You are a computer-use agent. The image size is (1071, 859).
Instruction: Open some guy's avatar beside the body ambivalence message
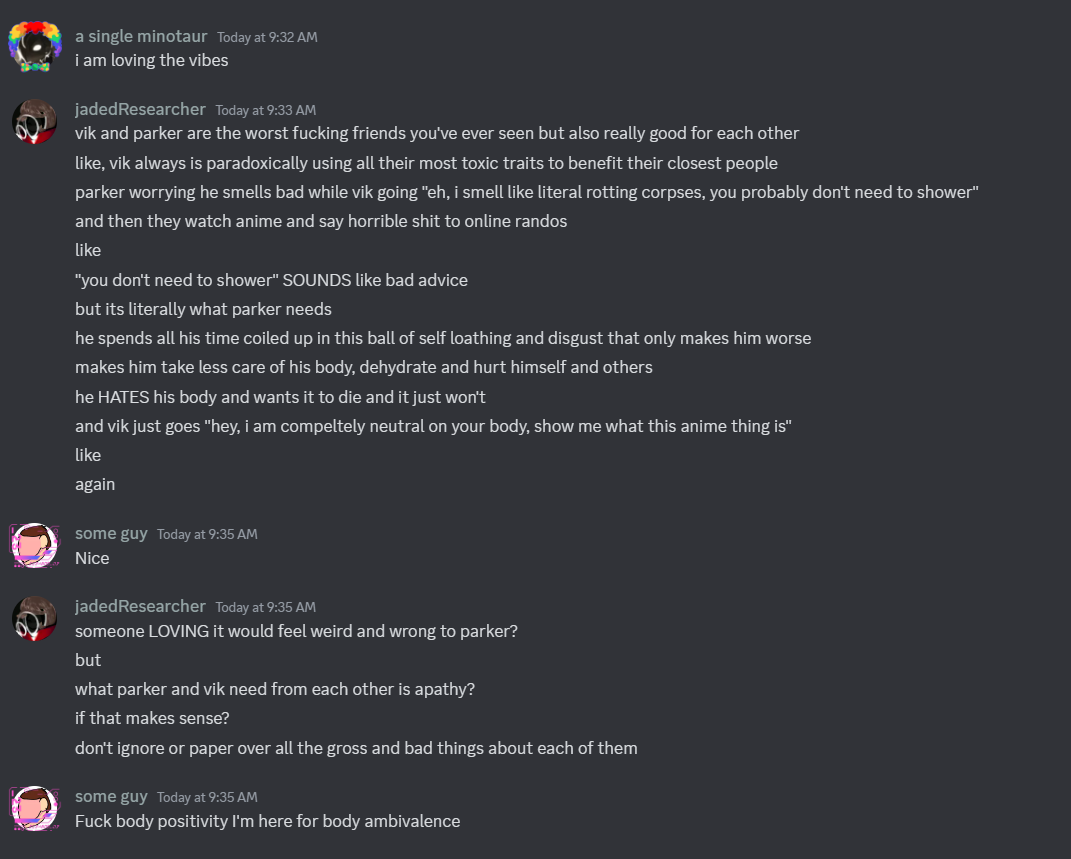point(34,808)
